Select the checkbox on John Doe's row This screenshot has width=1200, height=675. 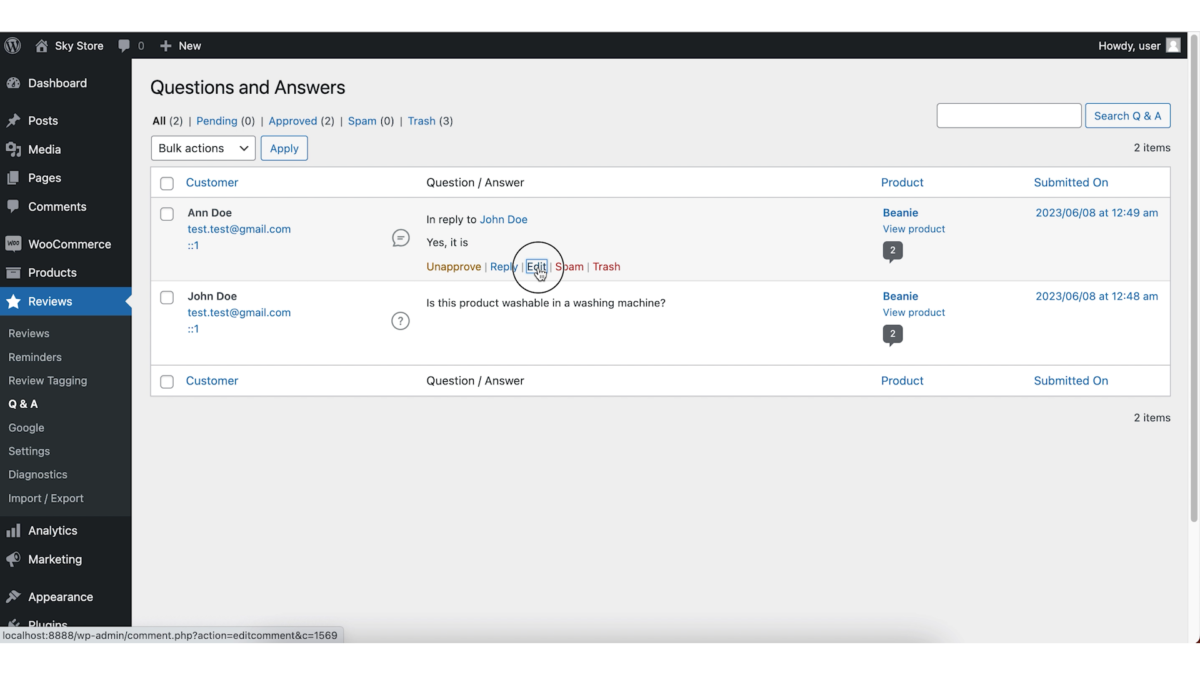pyautogui.click(x=167, y=296)
